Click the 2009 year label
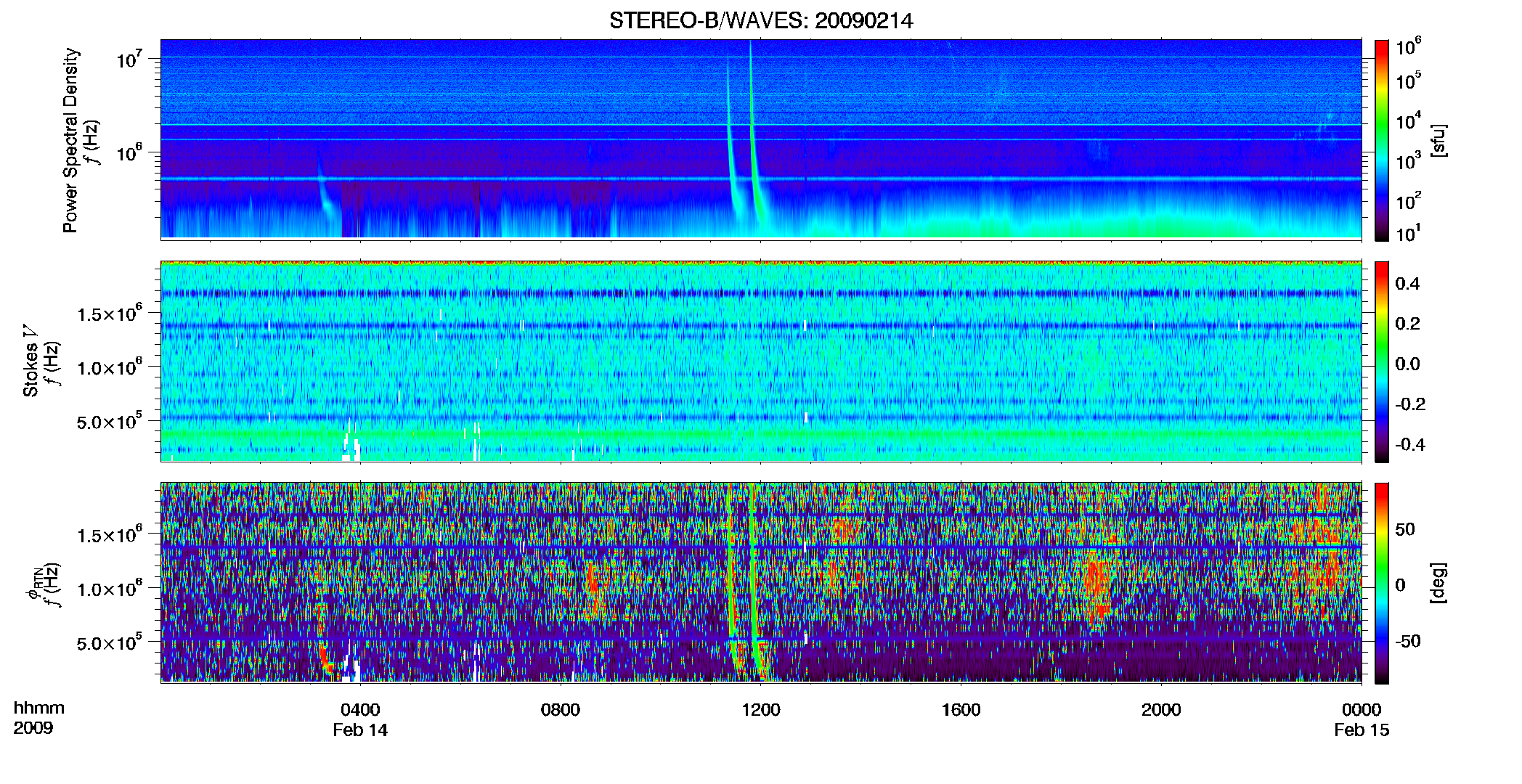The image size is (1522, 784). tap(33, 728)
